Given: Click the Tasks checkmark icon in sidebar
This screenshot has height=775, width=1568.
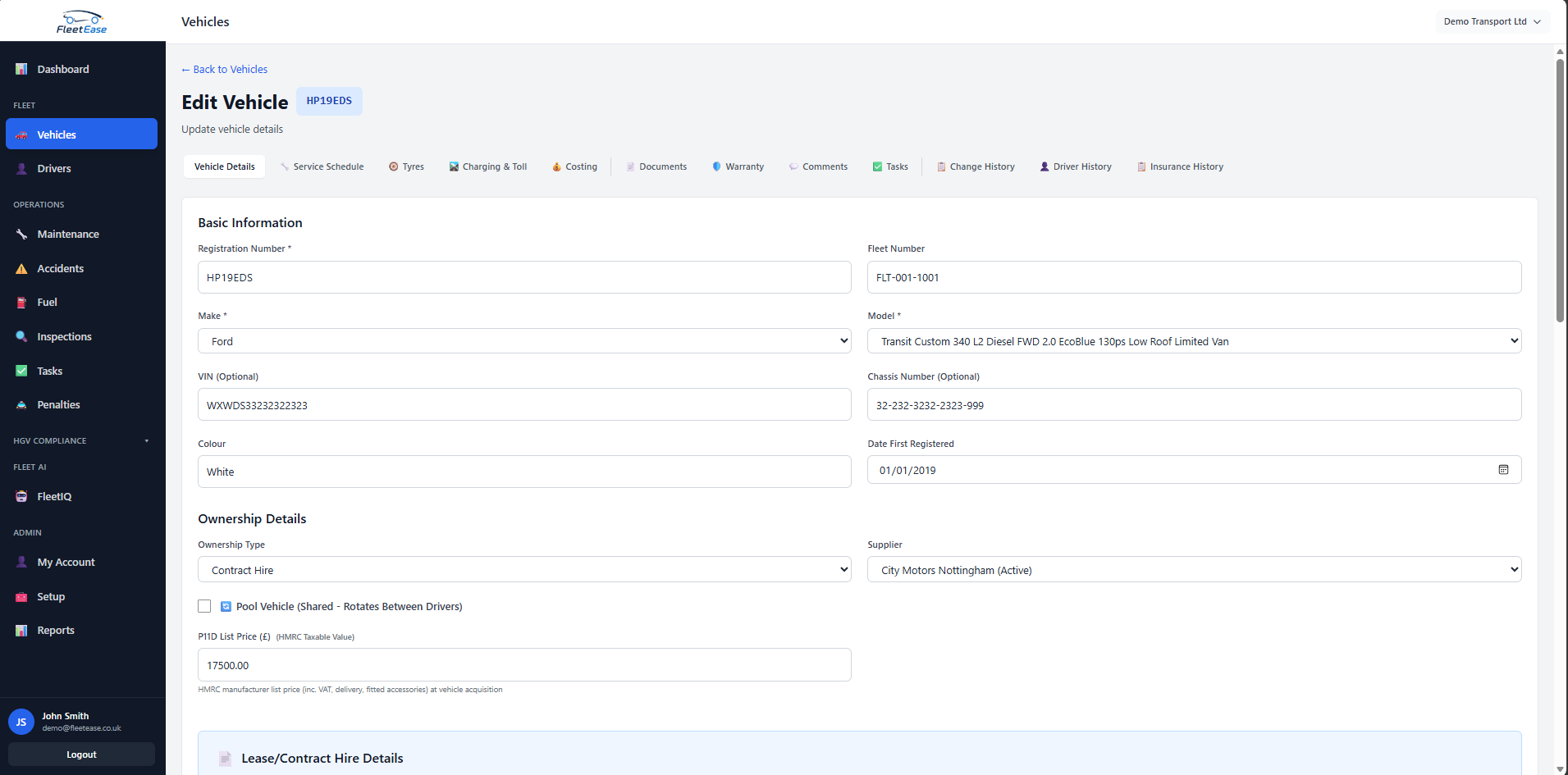Looking at the screenshot, I should 21,372.
